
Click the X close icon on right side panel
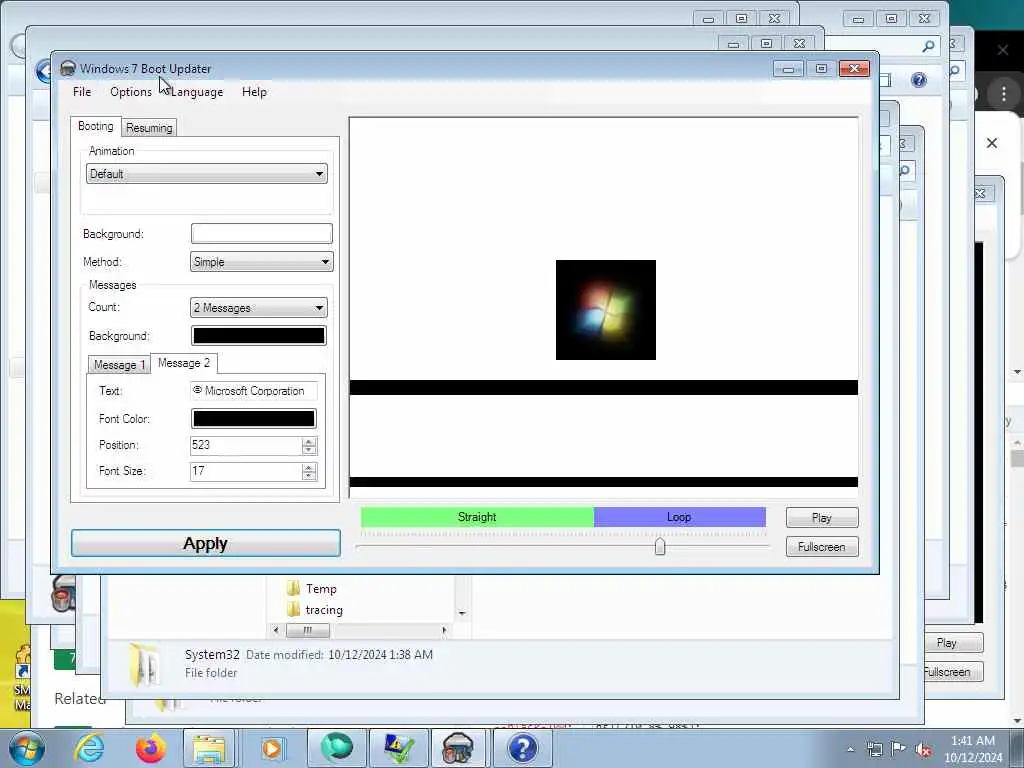[x=991, y=143]
